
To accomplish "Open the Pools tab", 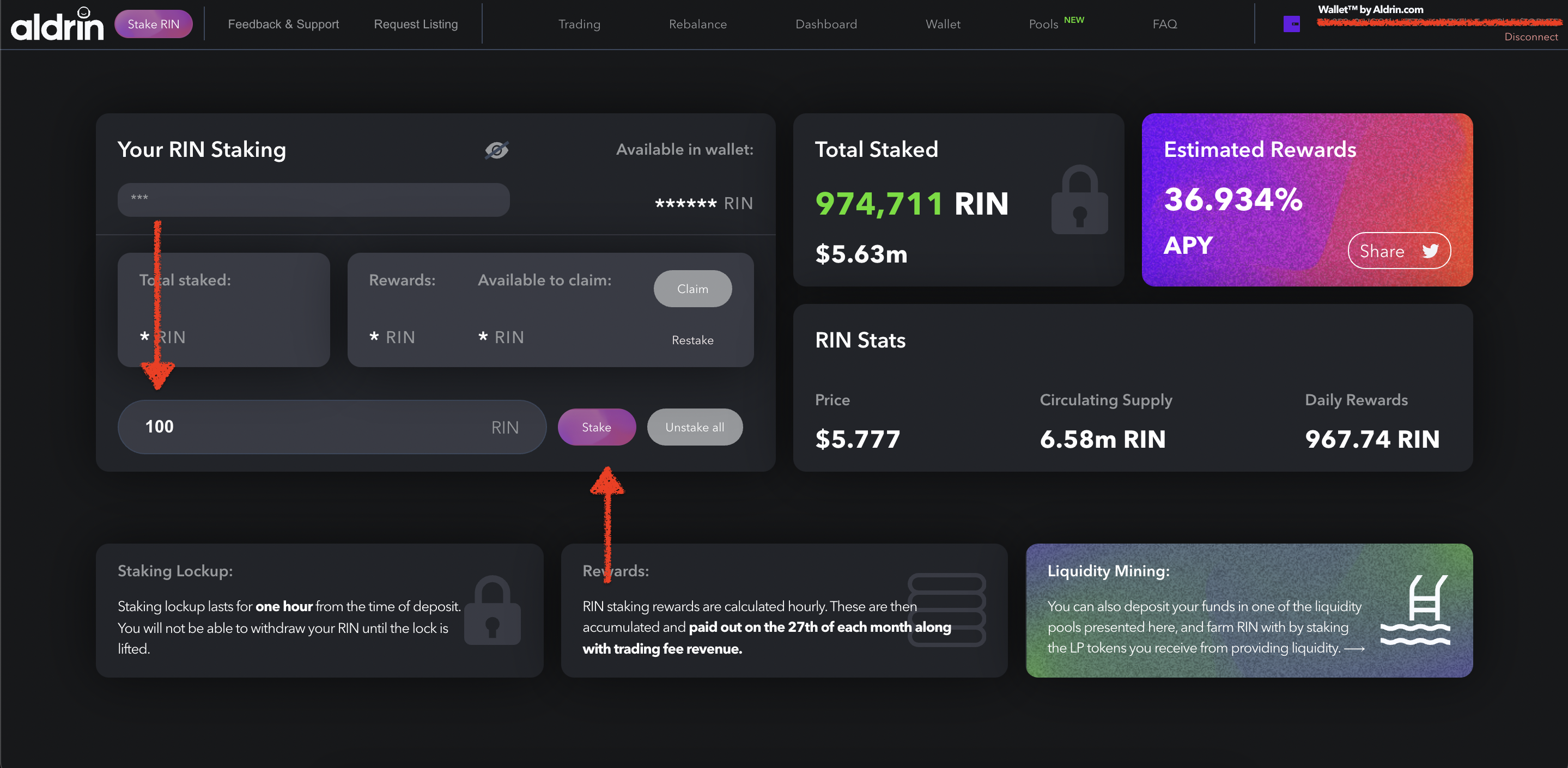I will click(1043, 24).
